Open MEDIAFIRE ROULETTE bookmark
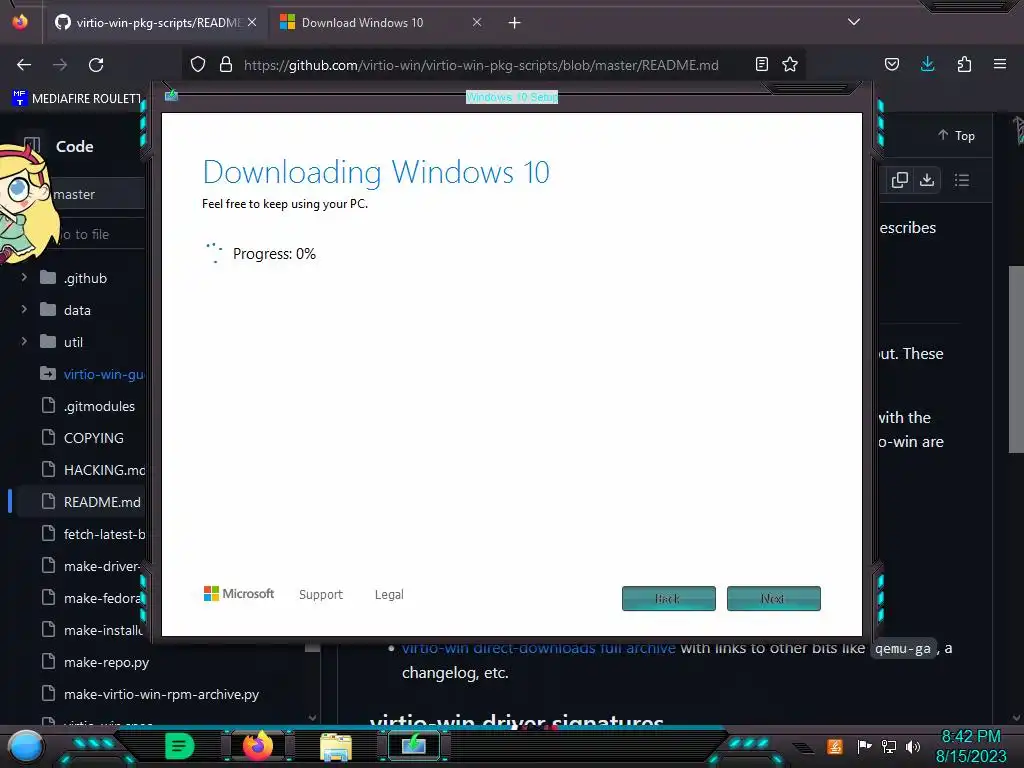Screen dimensions: 1024x768 pyautogui.click(x=76, y=99)
